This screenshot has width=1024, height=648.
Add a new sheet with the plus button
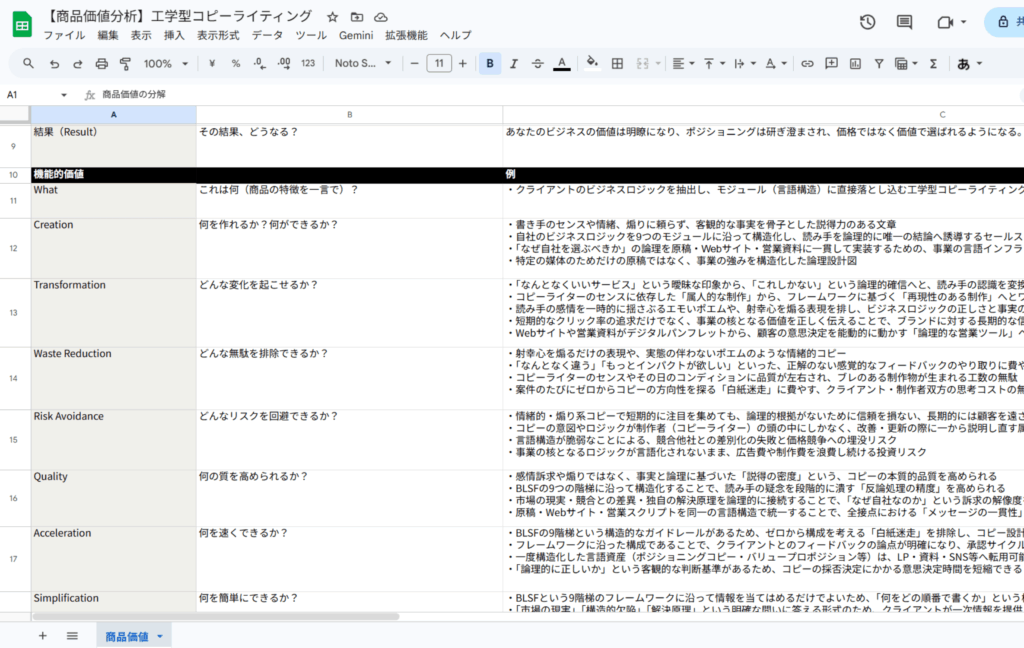point(42,634)
